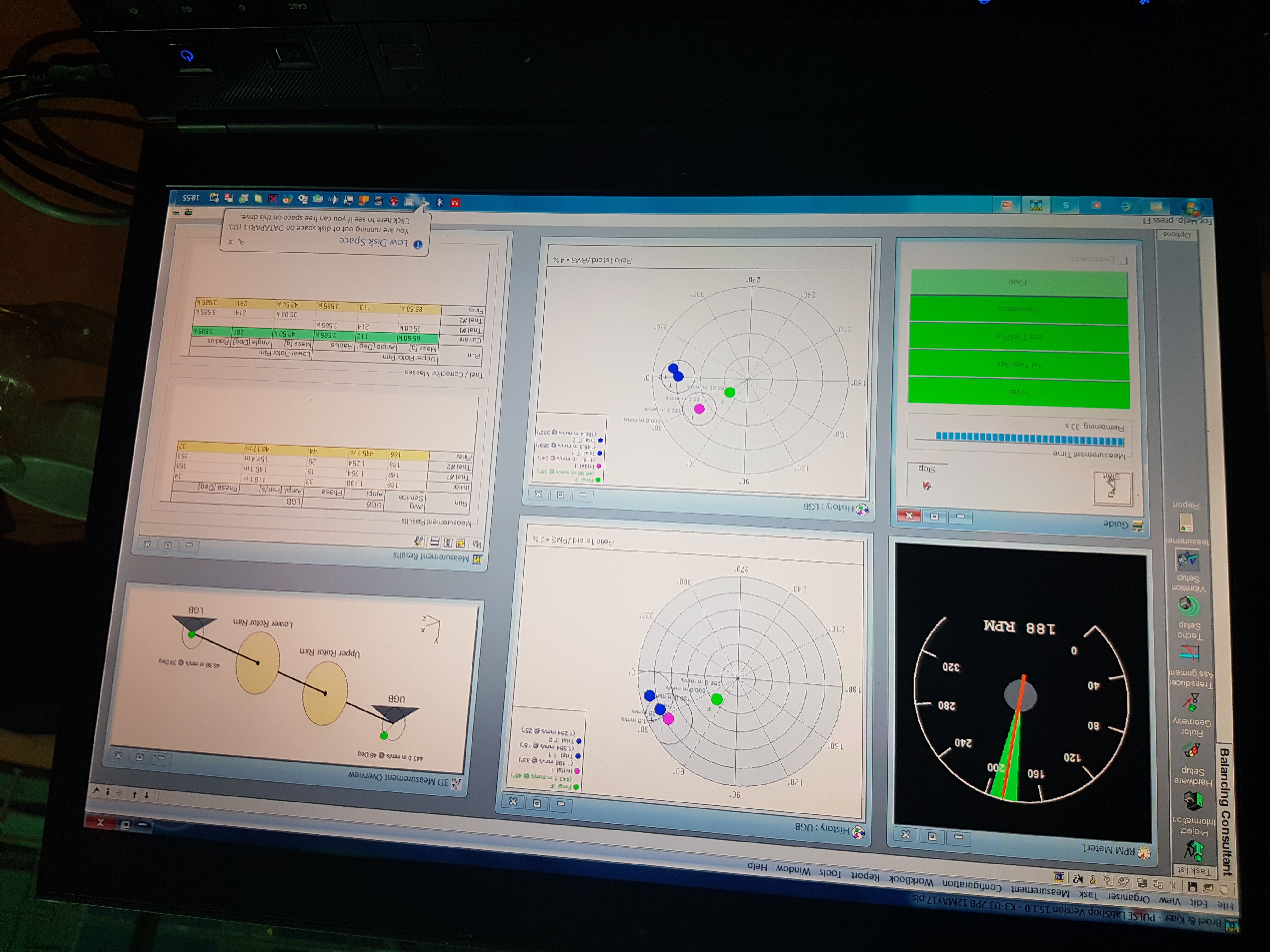The image size is (1270, 952).
Task: Click the Cut scissors toolbar icon
Action: click(1174, 886)
